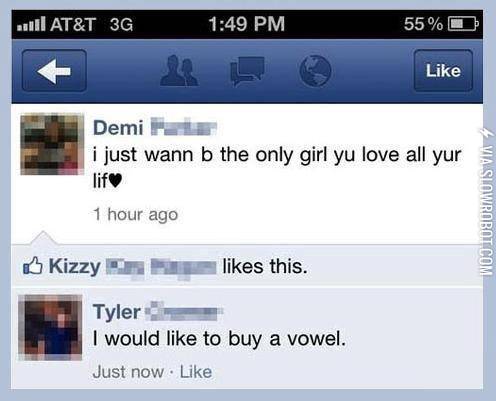Tap the 'Just now' comment timestamp

point(128,372)
